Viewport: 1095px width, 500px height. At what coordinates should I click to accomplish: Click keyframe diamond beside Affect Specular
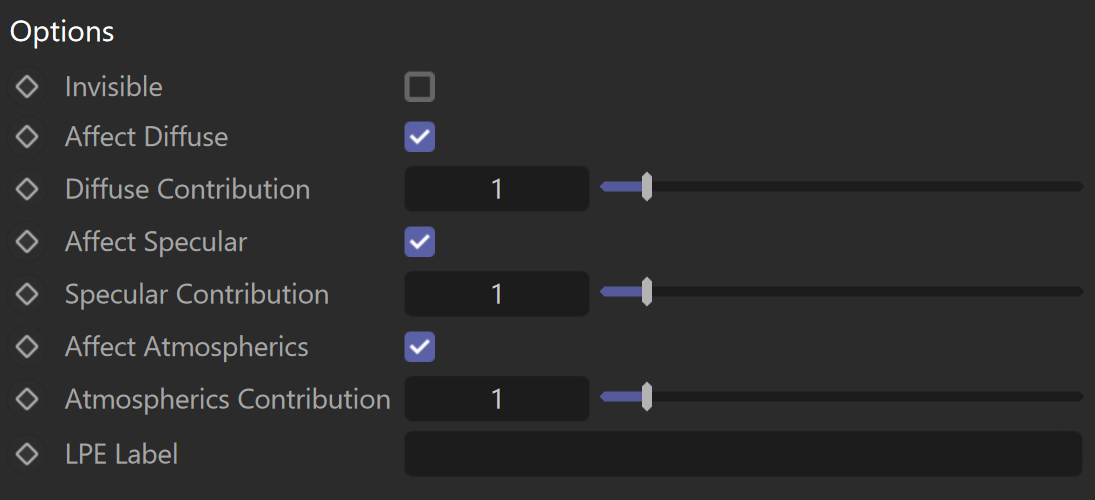pyautogui.click(x=27, y=242)
